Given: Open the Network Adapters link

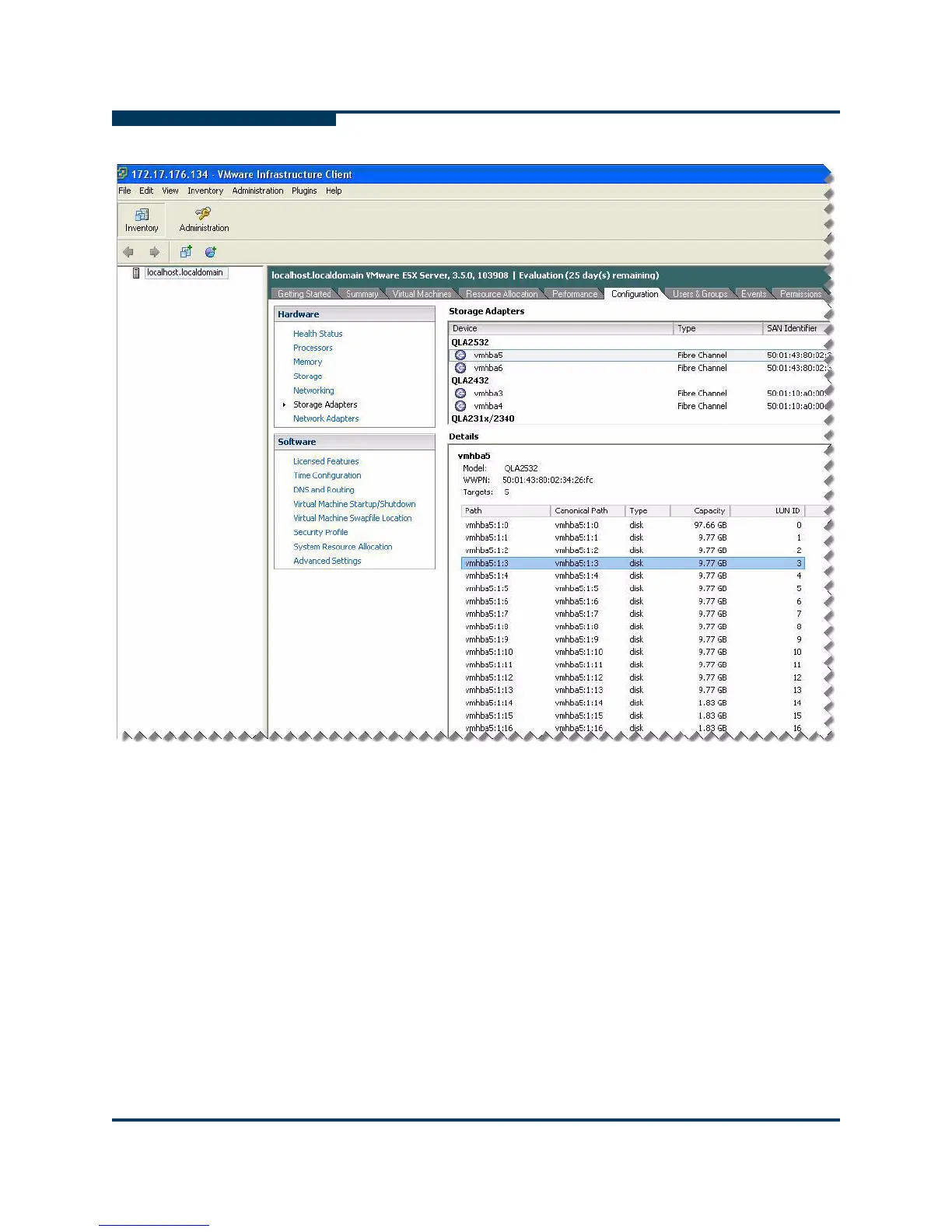Looking at the screenshot, I should point(326,418).
